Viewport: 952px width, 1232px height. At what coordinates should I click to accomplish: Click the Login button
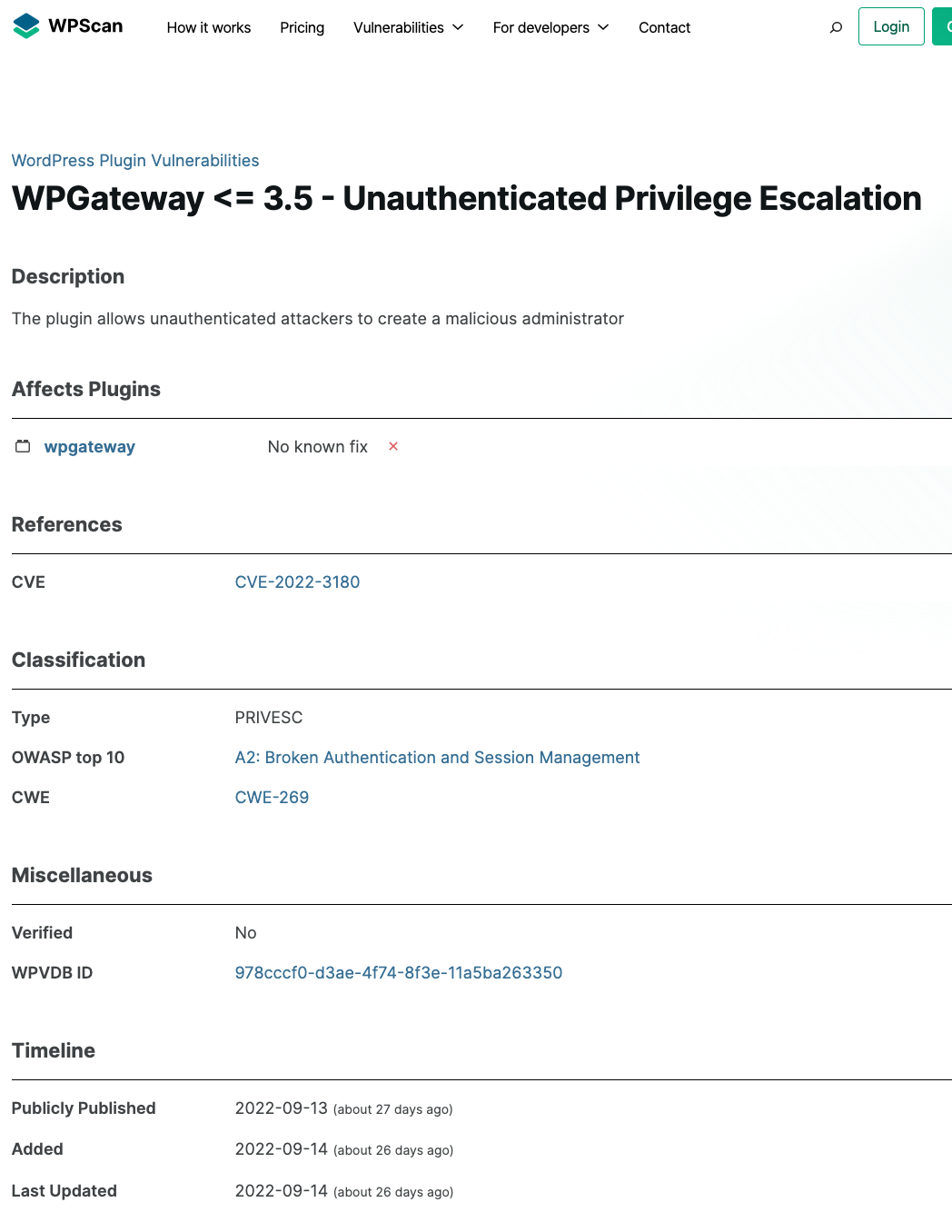(891, 26)
